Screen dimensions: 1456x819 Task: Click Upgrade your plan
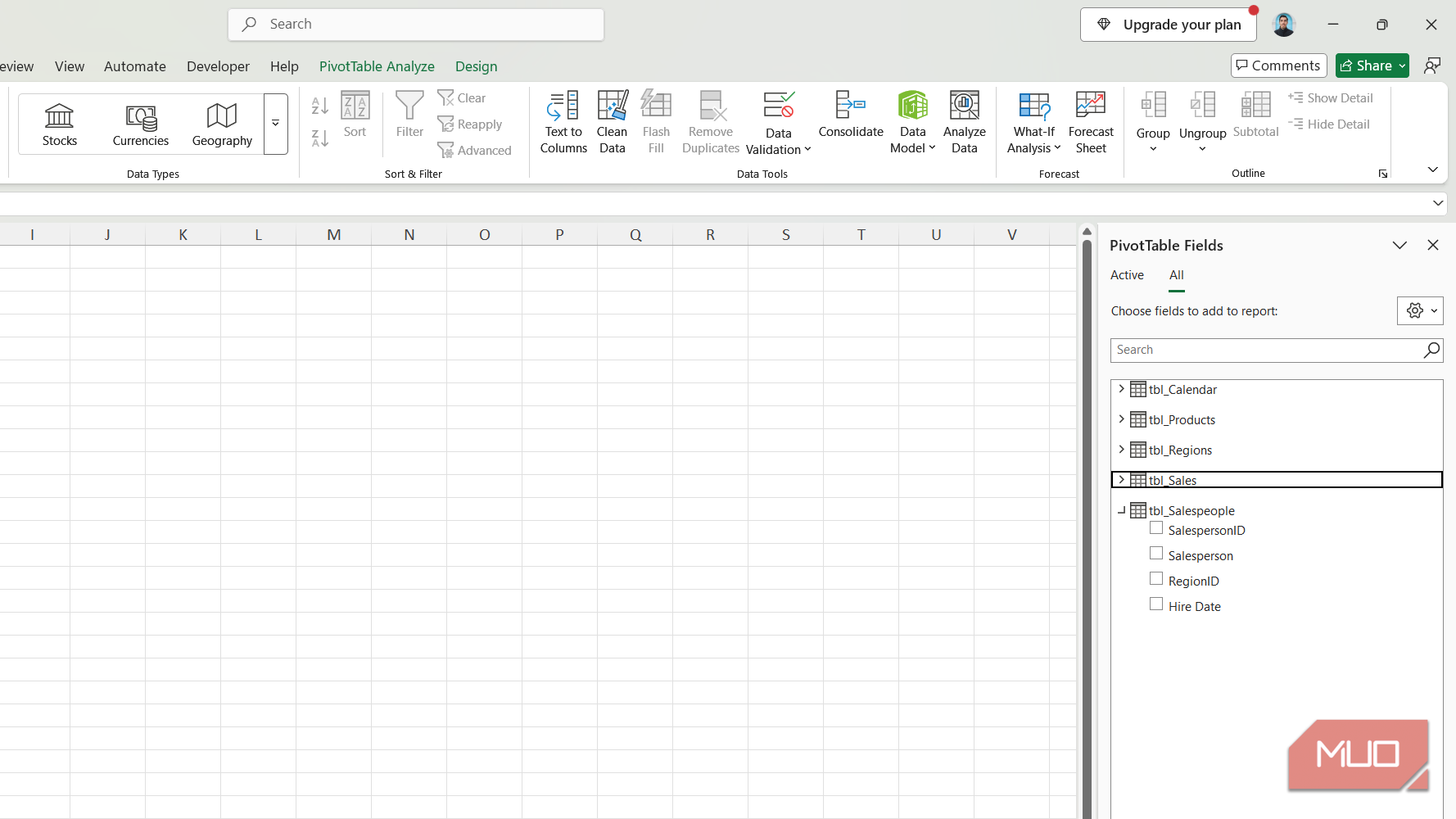point(1169,25)
